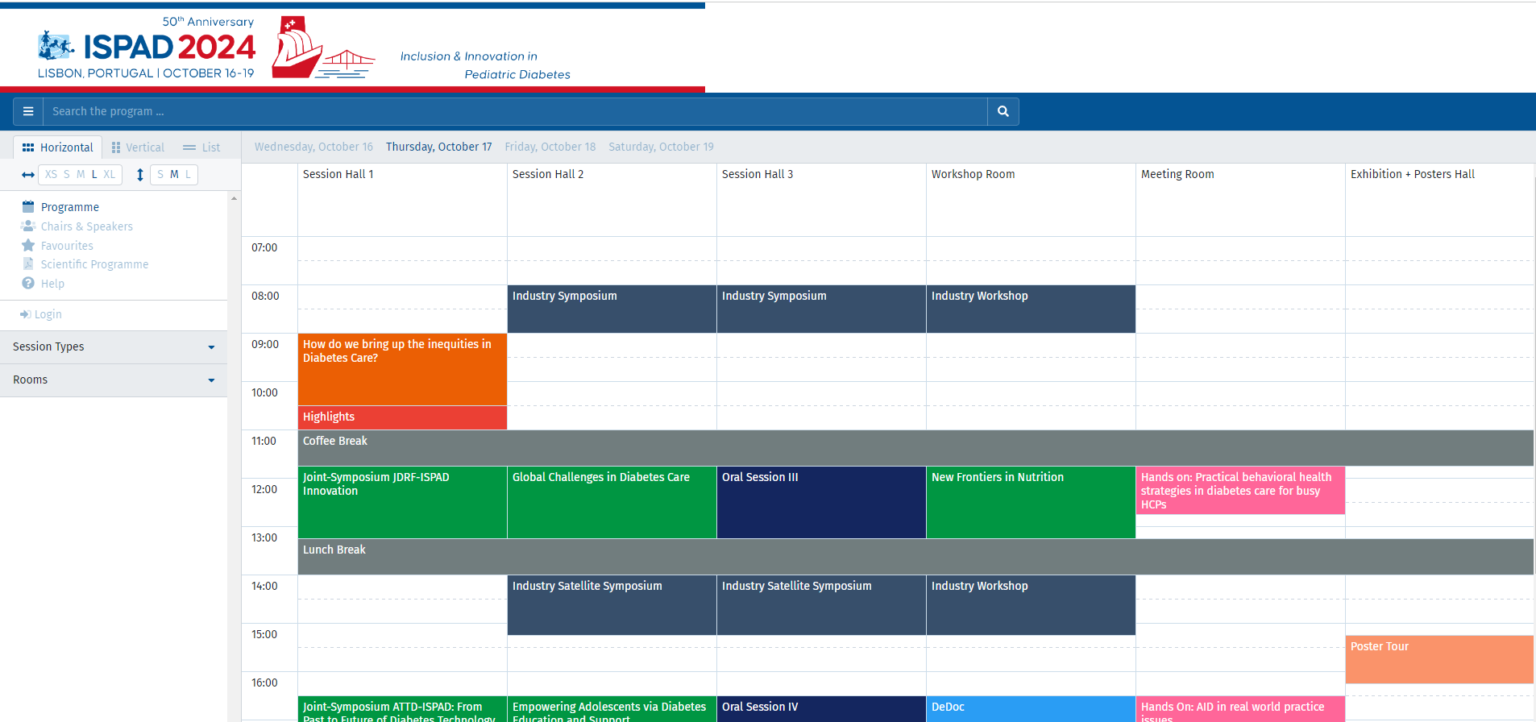Click the Help question mark icon

click(x=28, y=284)
